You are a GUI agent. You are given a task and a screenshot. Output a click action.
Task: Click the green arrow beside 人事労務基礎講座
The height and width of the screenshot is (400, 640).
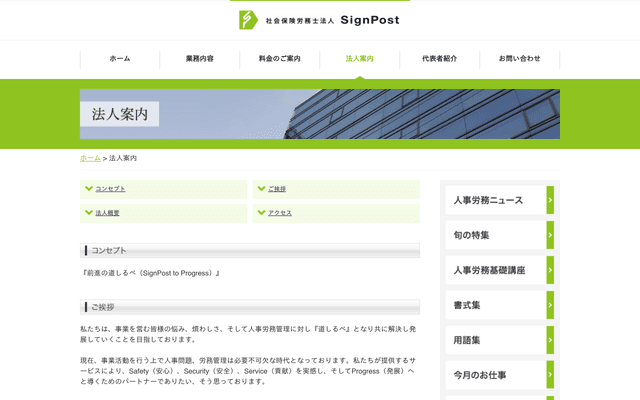pyautogui.click(x=550, y=270)
